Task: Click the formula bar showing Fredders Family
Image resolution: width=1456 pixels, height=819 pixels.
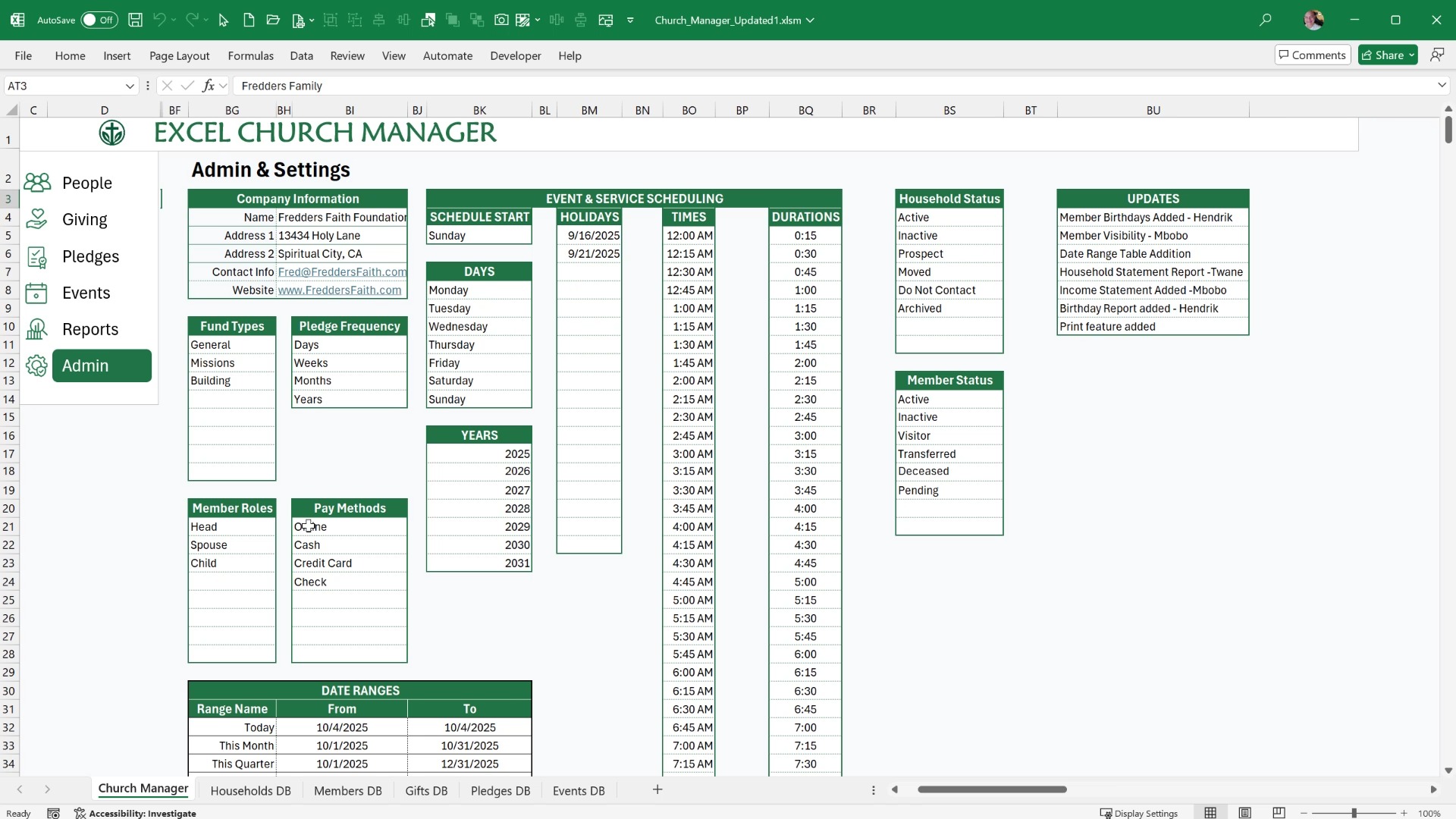Action: pyautogui.click(x=833, y=86)
